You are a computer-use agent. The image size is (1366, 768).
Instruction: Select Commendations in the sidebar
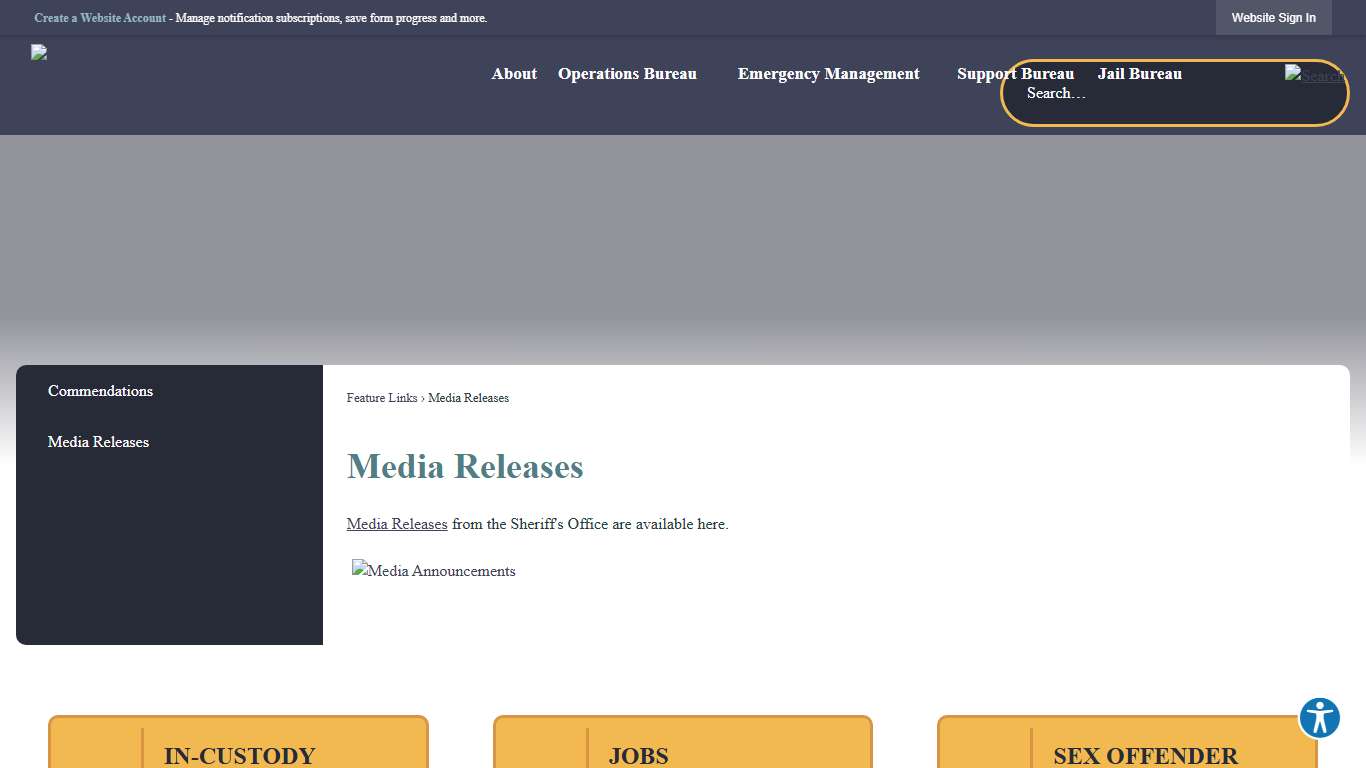[100, 391]
